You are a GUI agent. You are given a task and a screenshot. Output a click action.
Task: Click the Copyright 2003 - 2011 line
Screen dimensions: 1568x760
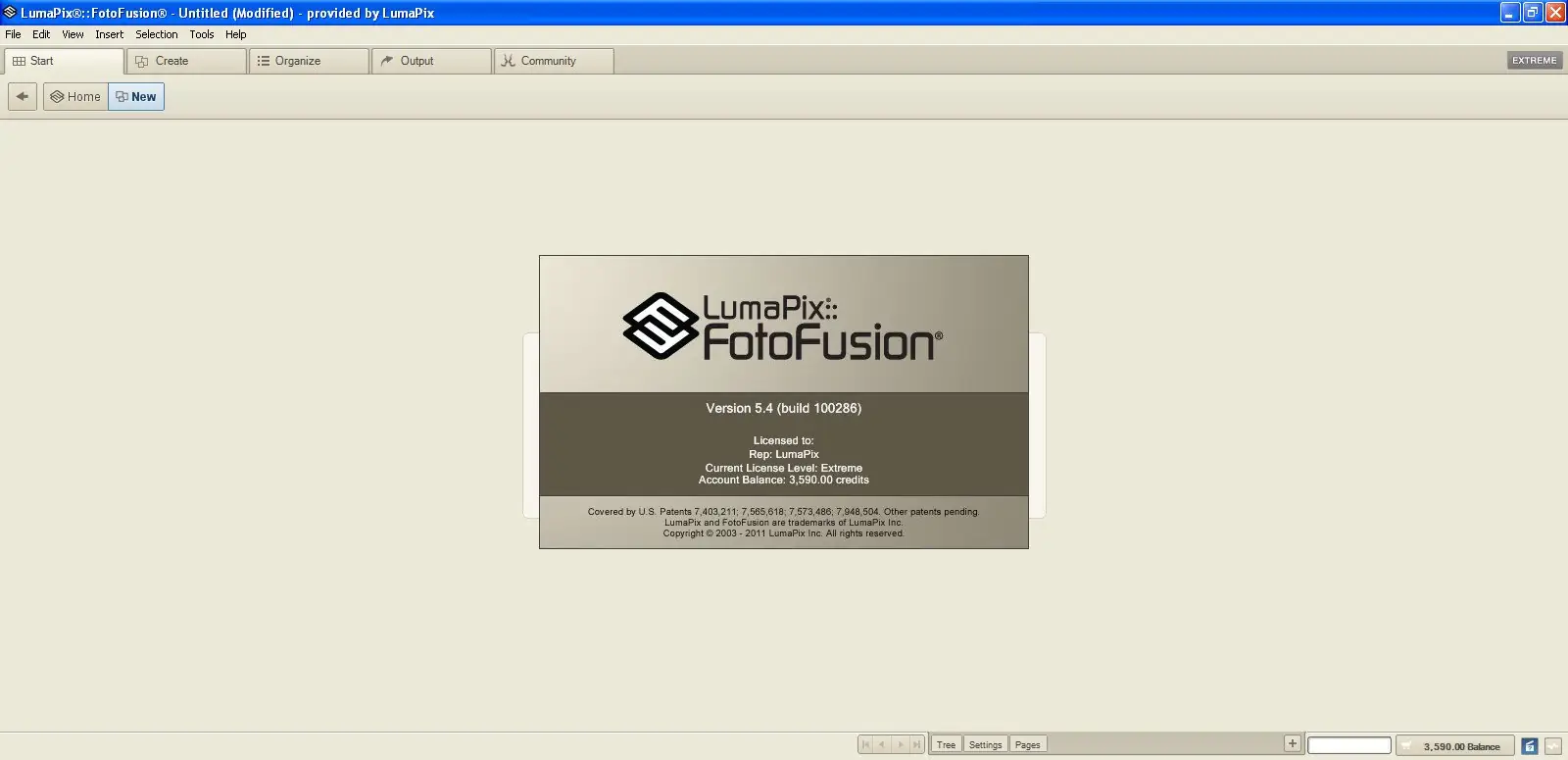coord(784,533)
